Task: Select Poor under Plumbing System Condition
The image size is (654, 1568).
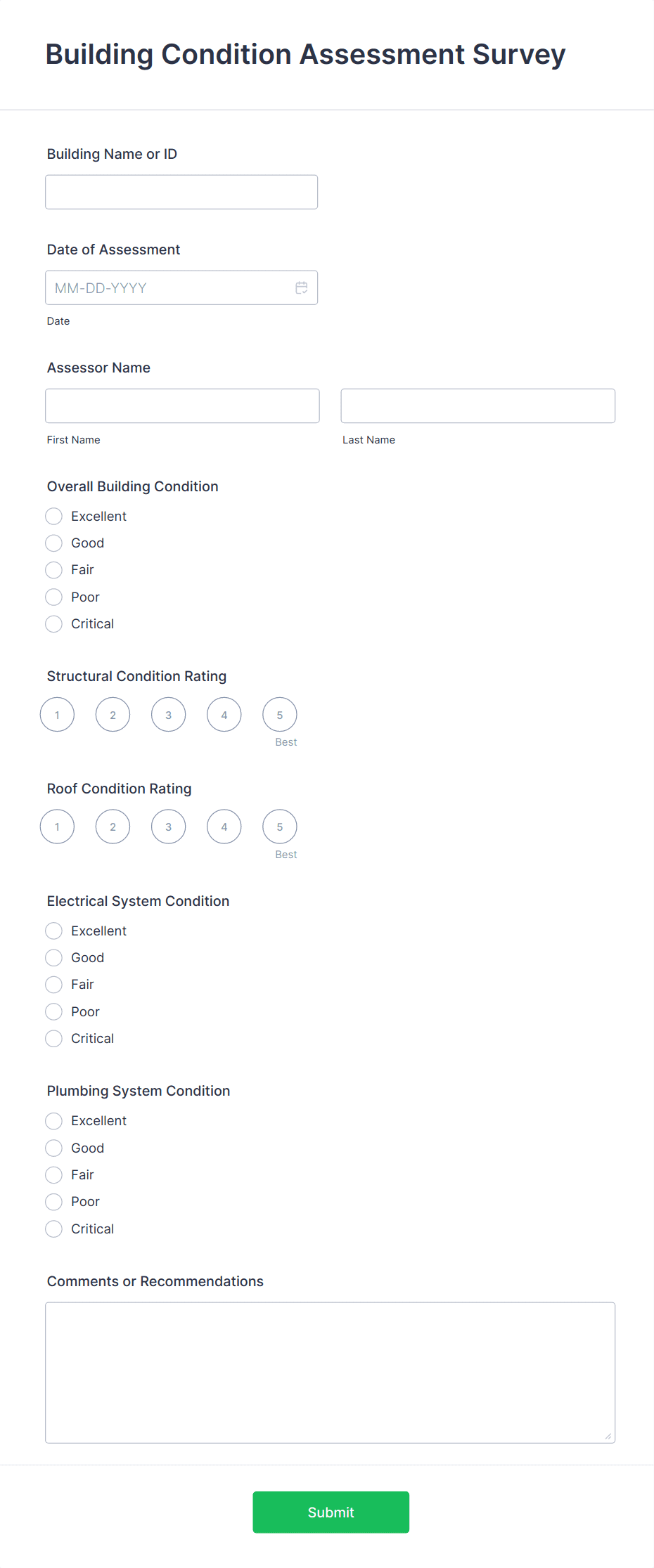Action: (x=53, y=1201)
